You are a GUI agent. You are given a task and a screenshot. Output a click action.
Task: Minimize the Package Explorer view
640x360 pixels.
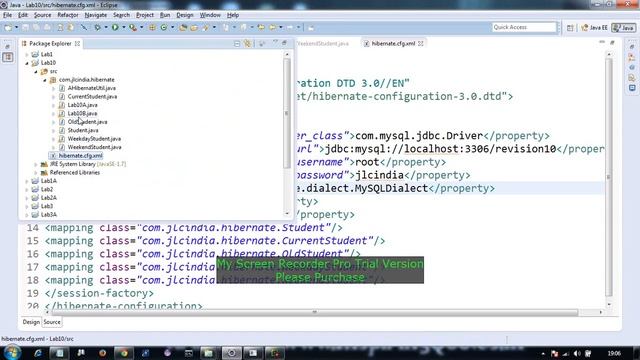tap(275, 42)
